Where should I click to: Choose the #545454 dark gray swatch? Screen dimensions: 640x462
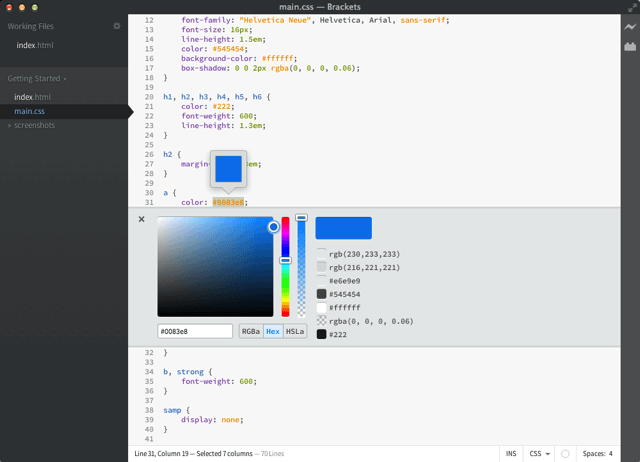[321, 294]
